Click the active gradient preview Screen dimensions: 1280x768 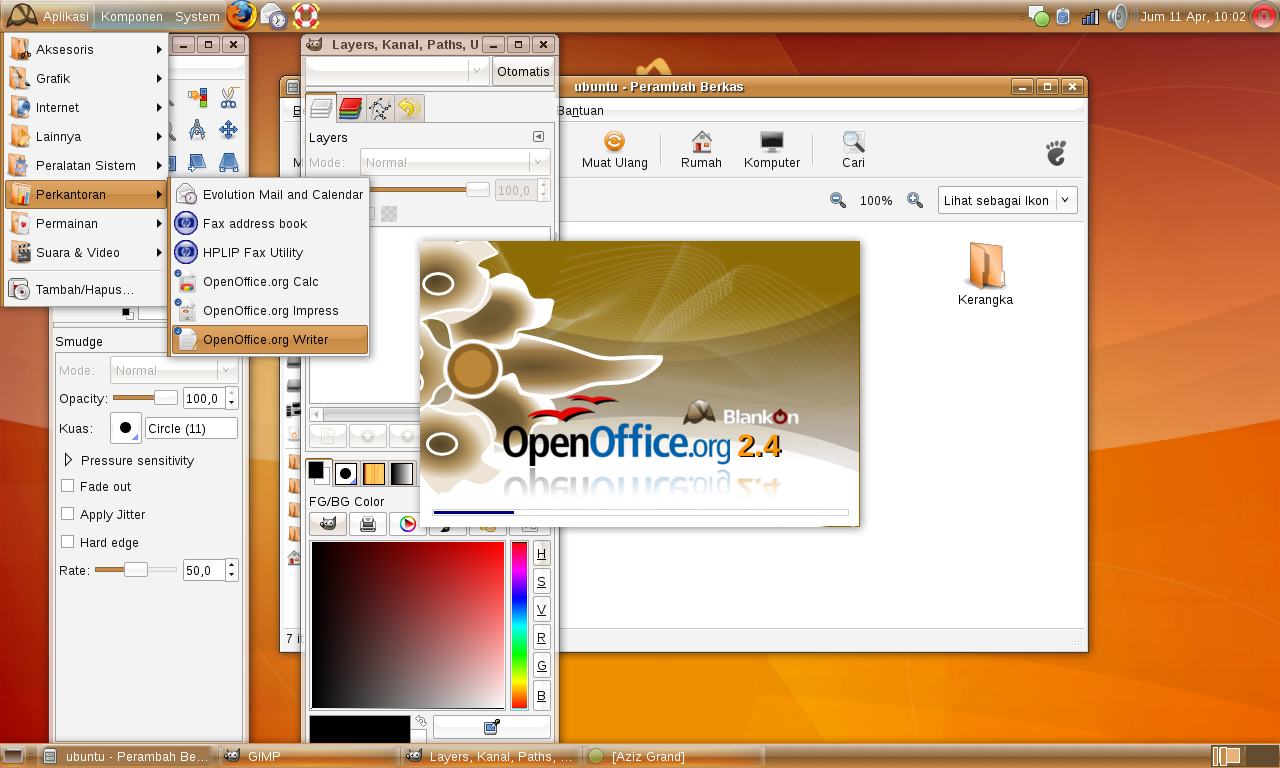coord(402,473)
